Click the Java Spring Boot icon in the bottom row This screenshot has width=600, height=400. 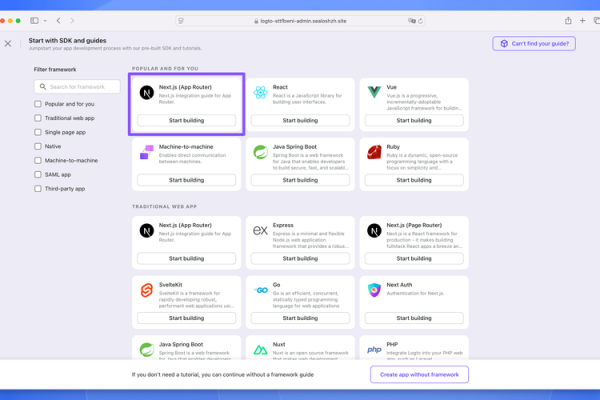tap(147, 350)
